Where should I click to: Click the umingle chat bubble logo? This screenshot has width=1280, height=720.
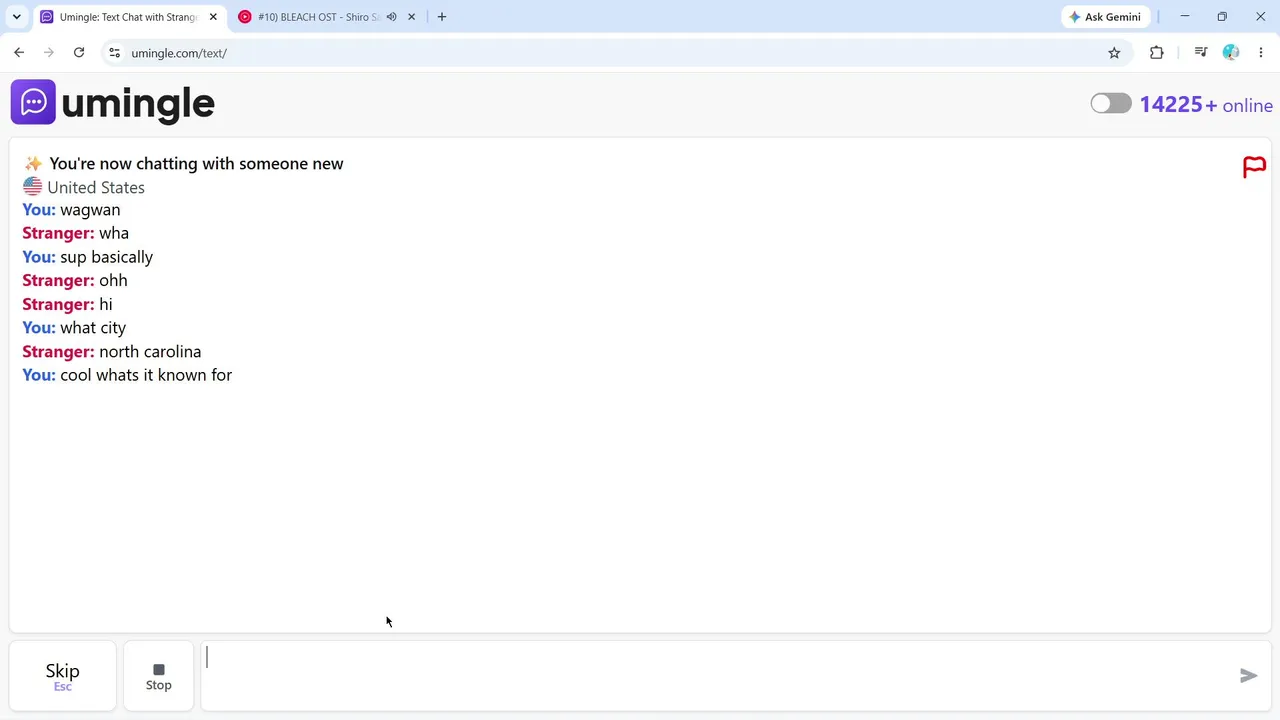tap(33, 102)
